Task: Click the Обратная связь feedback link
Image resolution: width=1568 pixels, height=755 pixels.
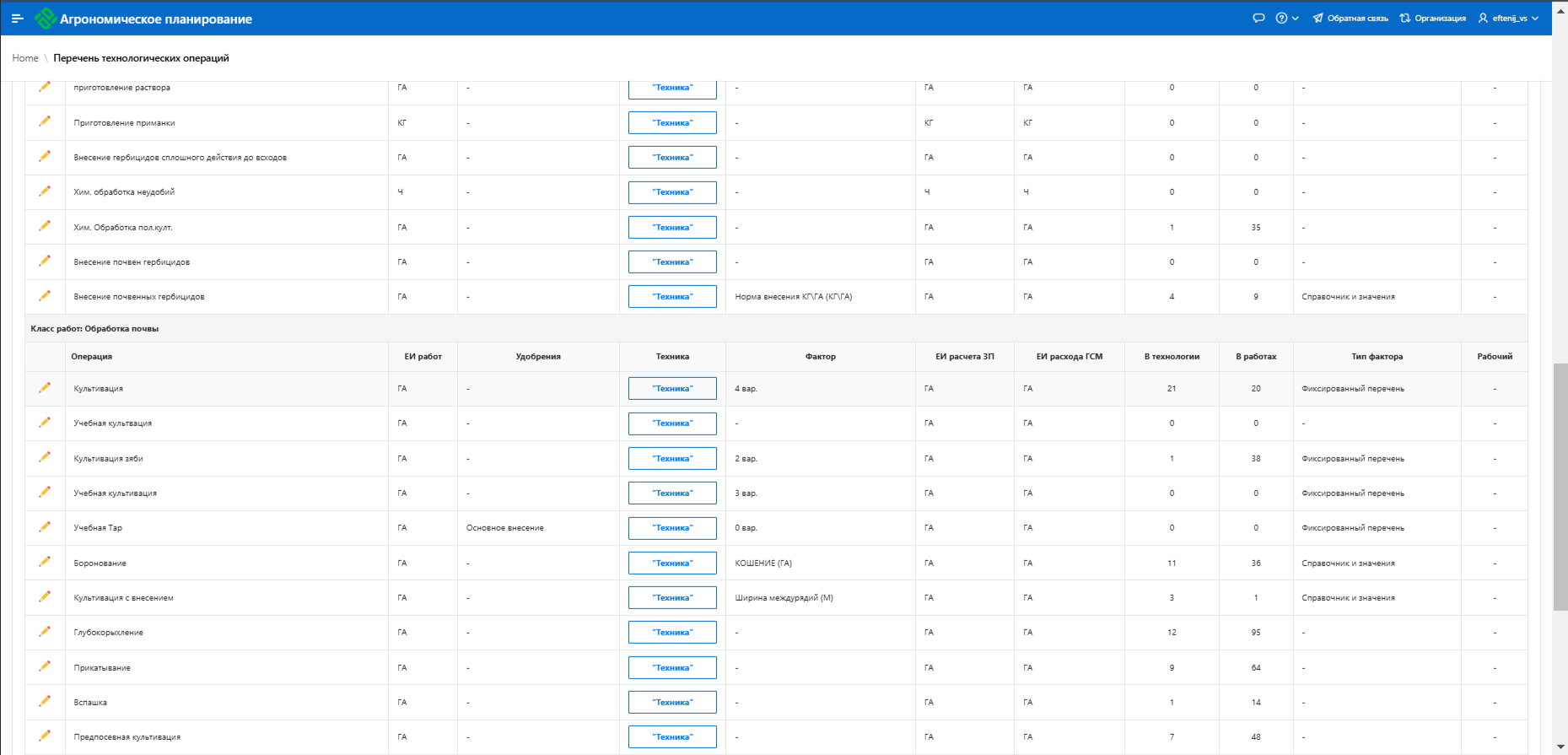Action: 1350,19
